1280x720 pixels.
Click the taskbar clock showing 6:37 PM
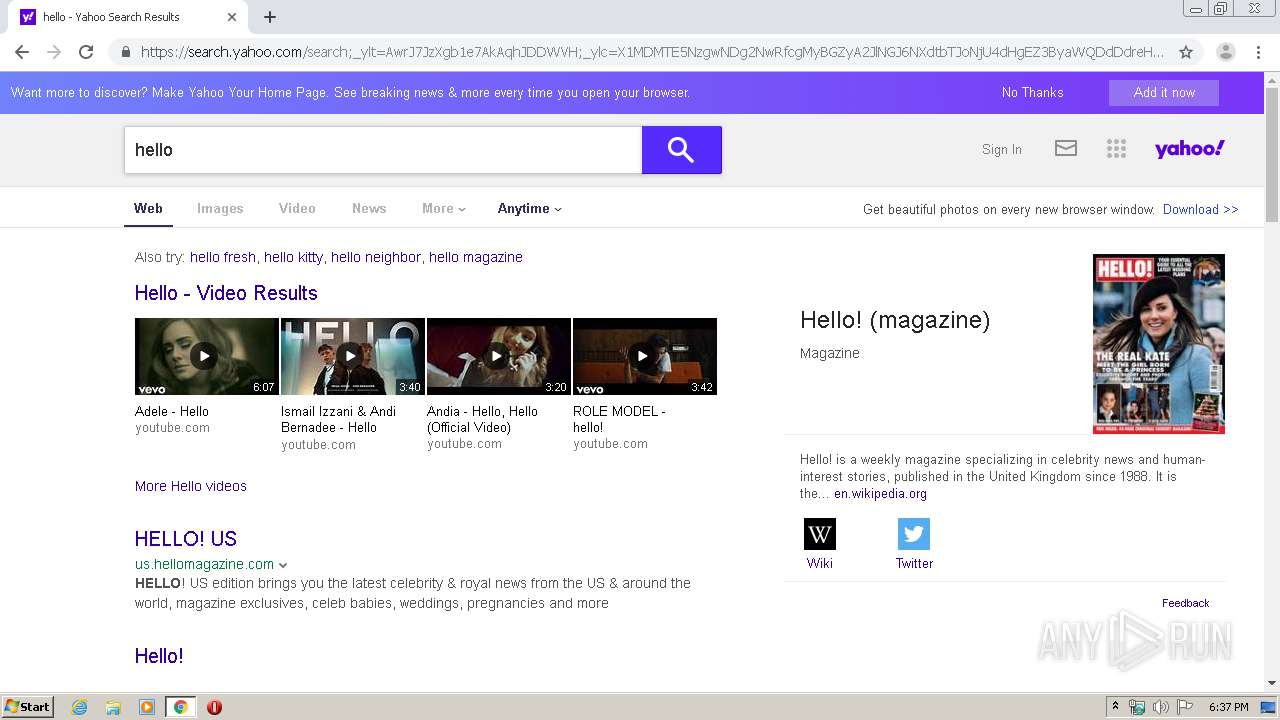1228,707
